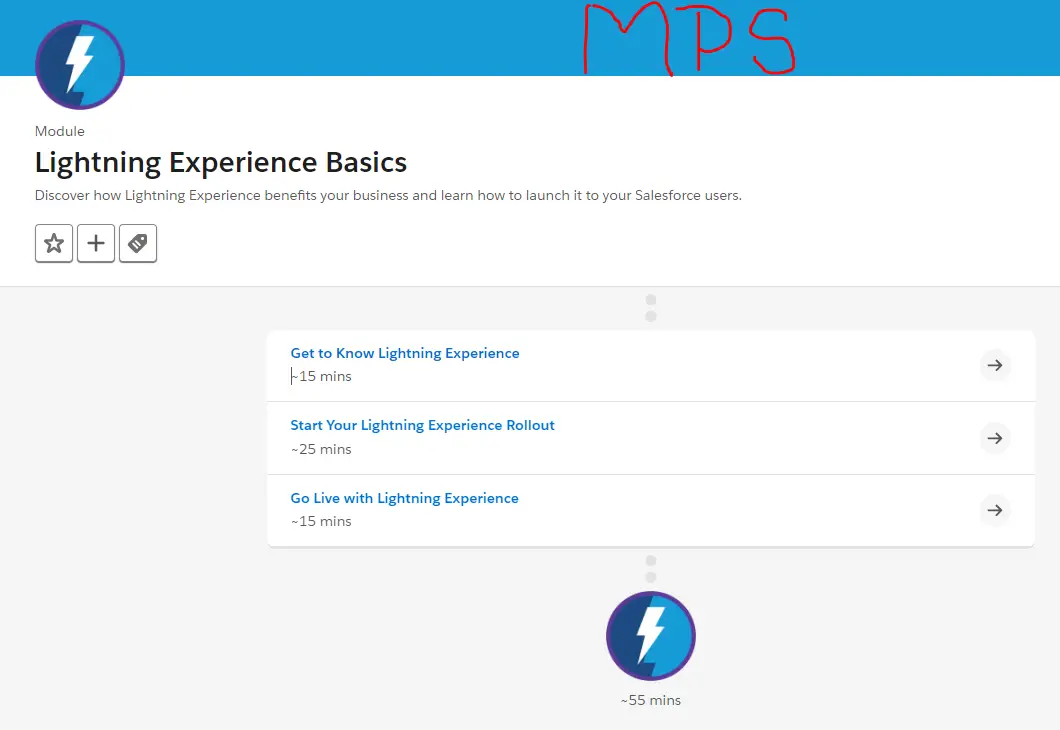Click the ~15 mins label under the first unit
This screenshot has height=730, width=1060.
click(320, 376)
